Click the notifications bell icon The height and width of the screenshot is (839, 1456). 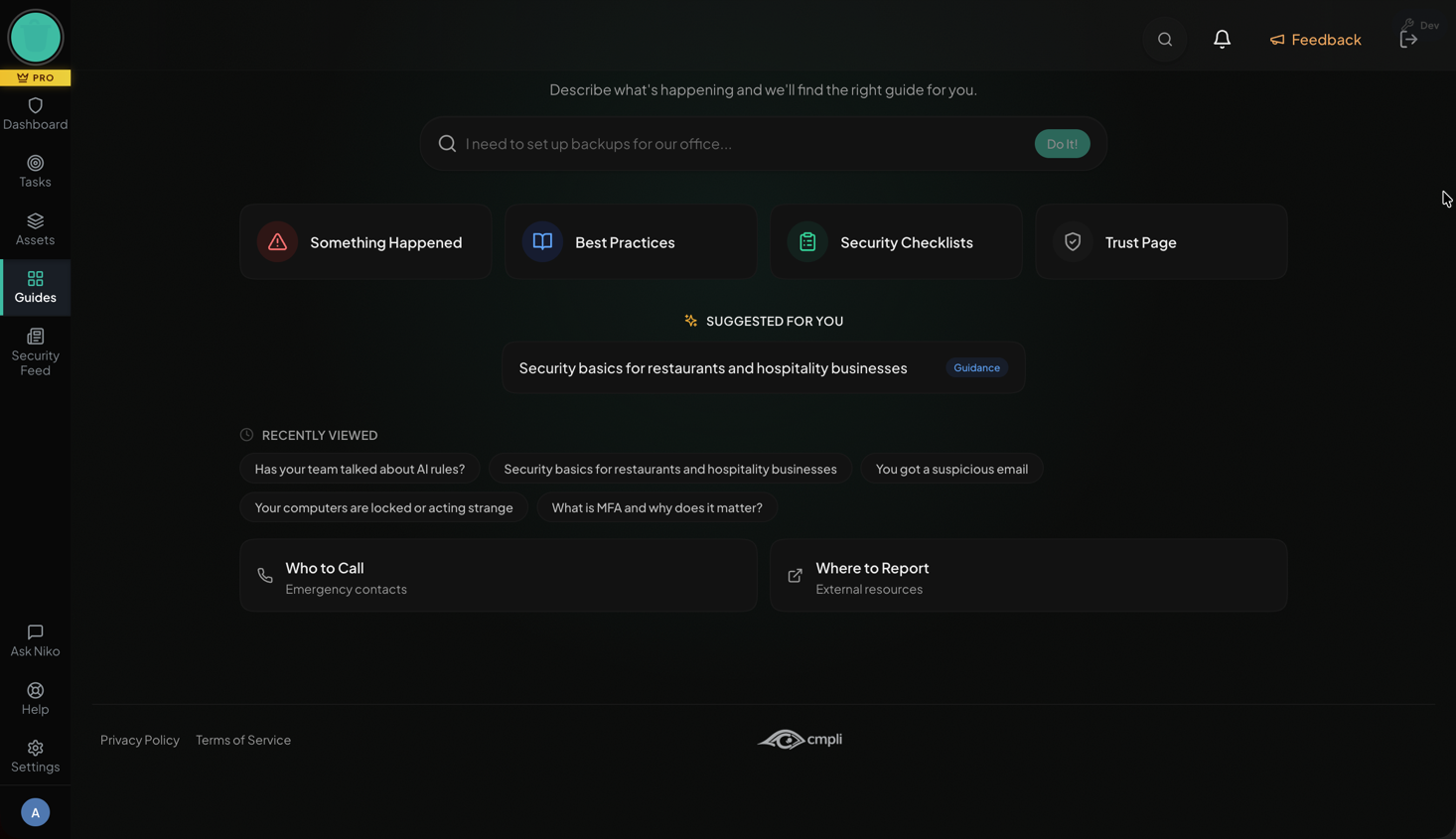(1222, 40)
